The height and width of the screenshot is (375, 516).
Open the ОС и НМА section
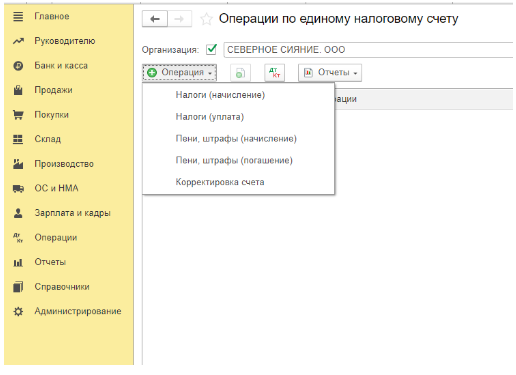tap(56, 188)
